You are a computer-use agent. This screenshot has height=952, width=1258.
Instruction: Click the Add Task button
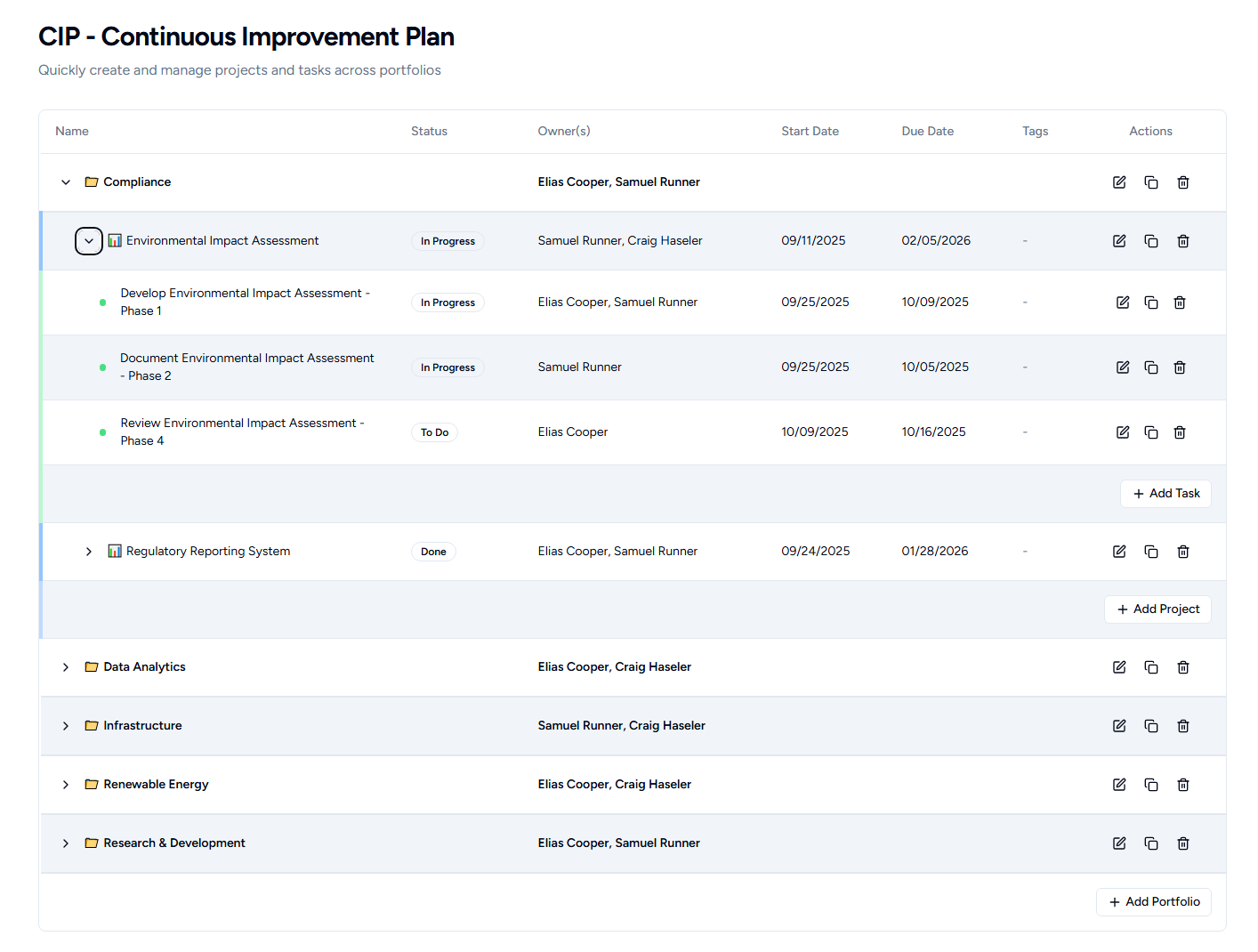(1165, 494)
